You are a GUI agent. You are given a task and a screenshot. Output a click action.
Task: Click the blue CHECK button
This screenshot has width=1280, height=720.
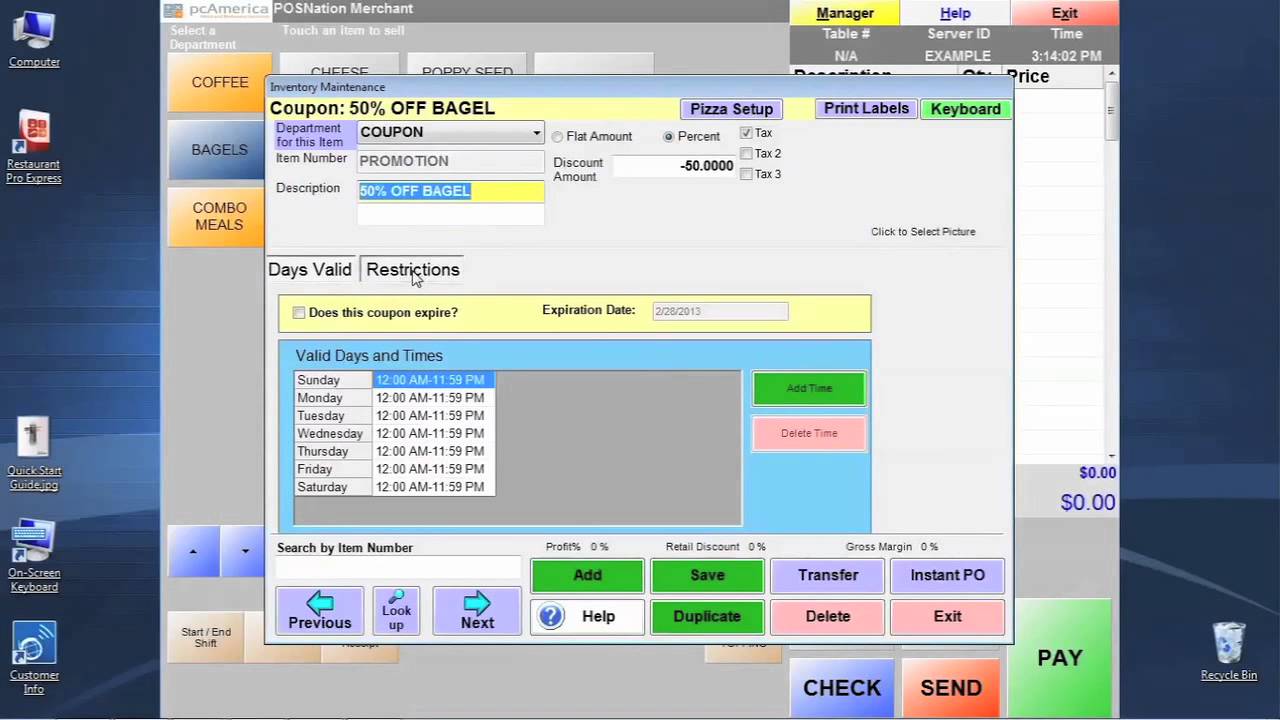(842, 688)
